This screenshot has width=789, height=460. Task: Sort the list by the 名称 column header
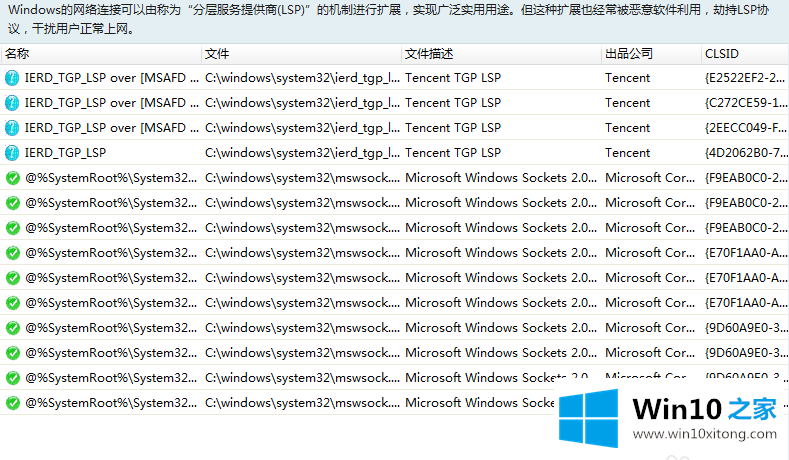[x=101, y=54]
